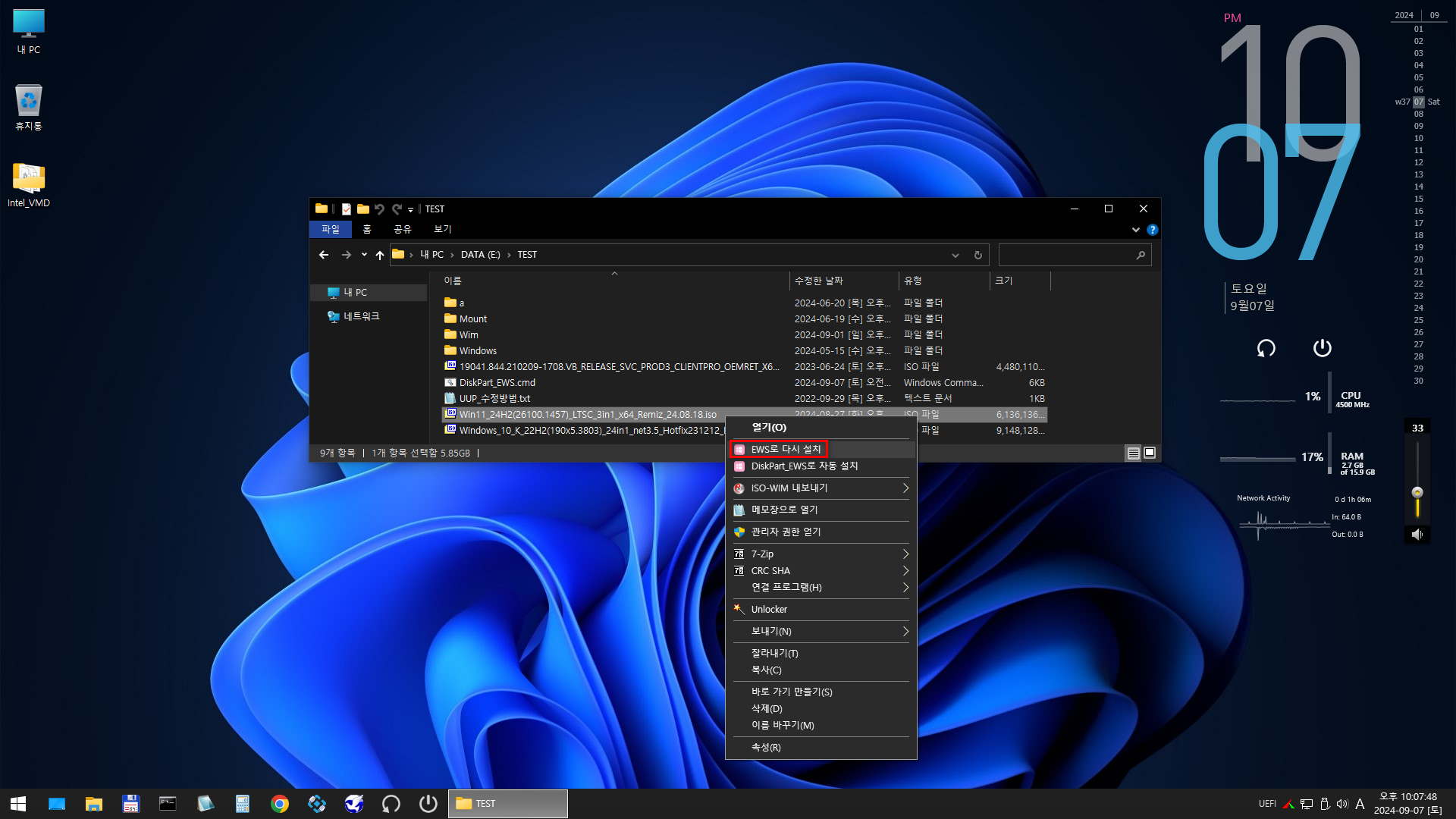Click the Redo icon in title bar

coord(397,209)
